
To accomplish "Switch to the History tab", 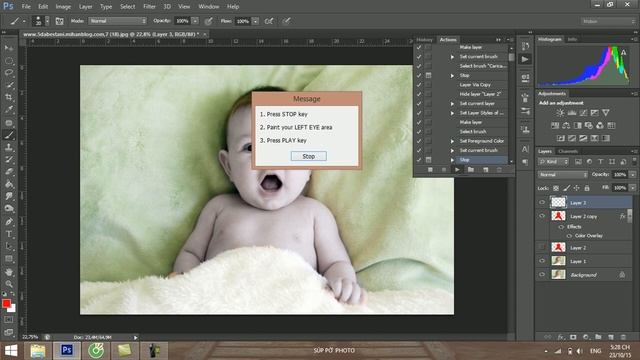I will [x=424, y=40].
